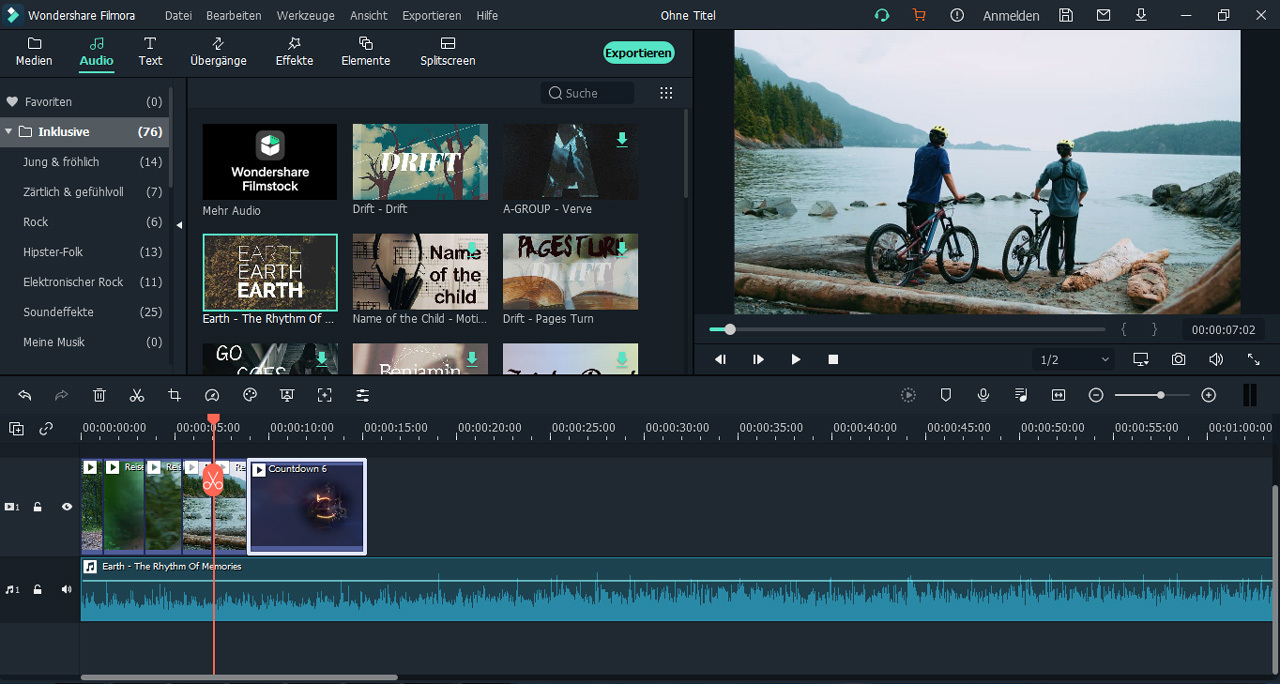Open the 1/2 preview quality dropdown
The height and width of the screenshot is (684, 1280).
[1074, 359]
